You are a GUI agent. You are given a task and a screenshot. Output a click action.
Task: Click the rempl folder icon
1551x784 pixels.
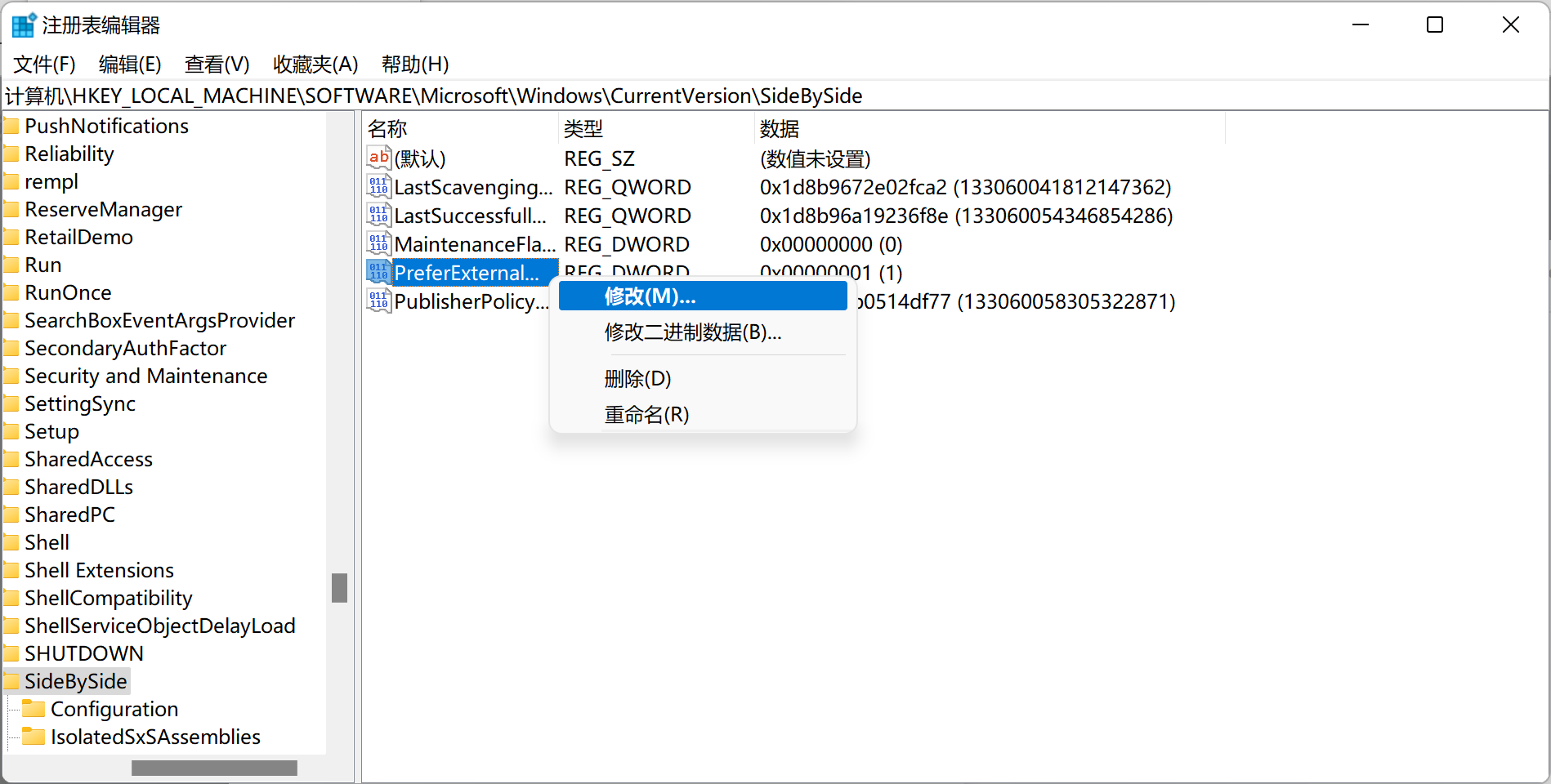11,181
